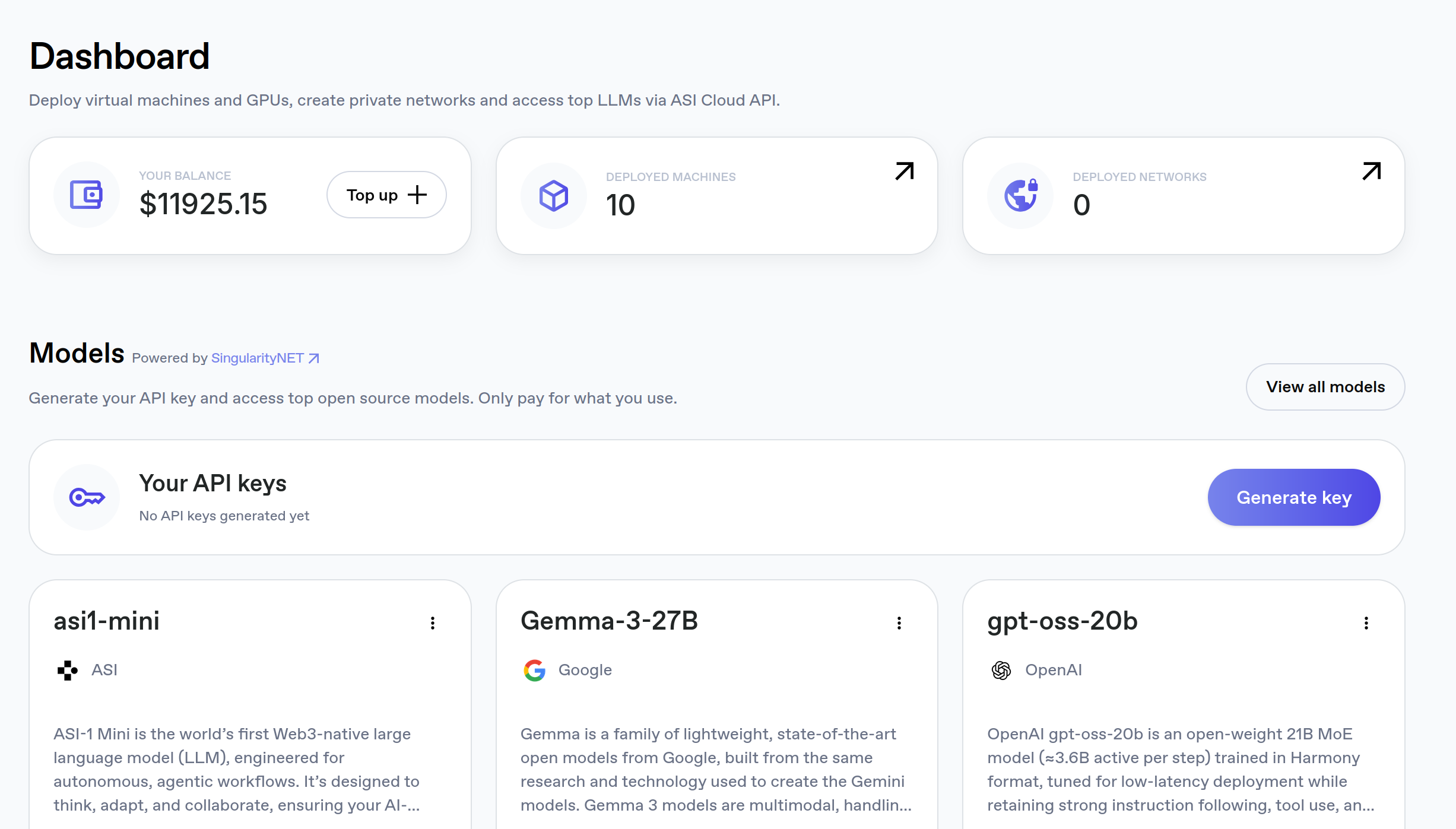This screenshot has width=1456, height=829.
Task: Open the options menu on the Gemma-3-27B card
Action: pos(899,623)
